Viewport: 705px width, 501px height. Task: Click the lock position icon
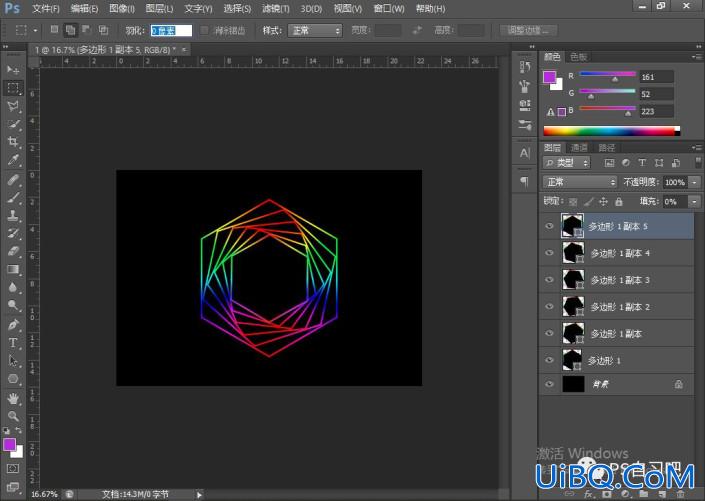click(603, 201)
